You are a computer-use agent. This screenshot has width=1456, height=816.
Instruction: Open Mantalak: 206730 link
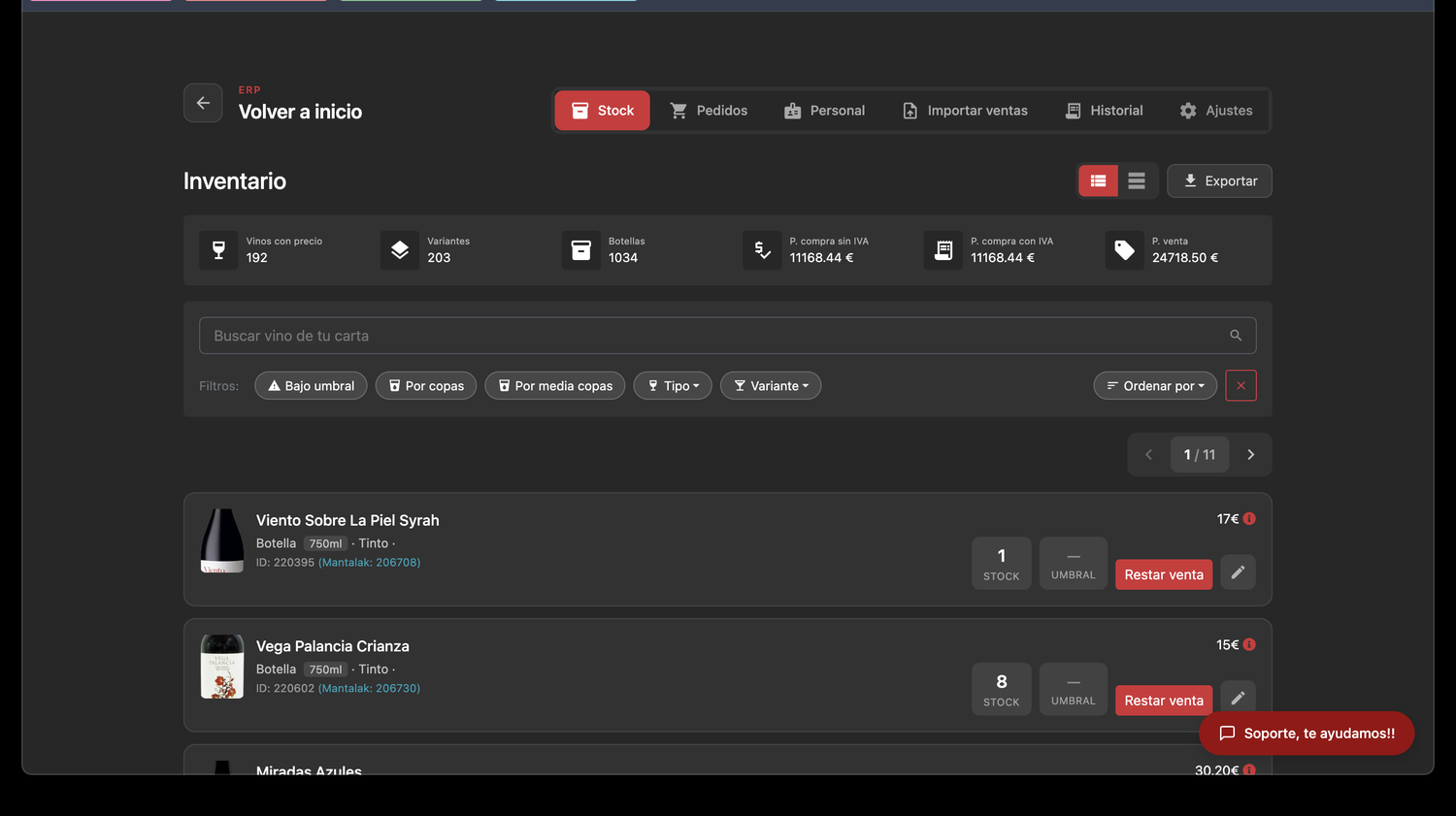[370, 689]
